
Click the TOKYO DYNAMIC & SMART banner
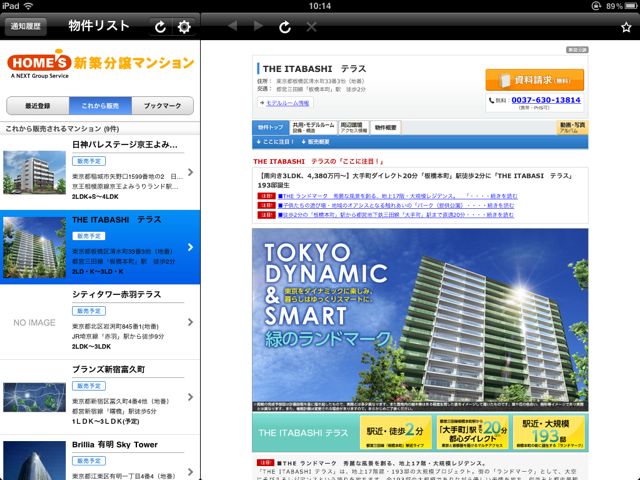pyautogui.click(x=420, y=319)
